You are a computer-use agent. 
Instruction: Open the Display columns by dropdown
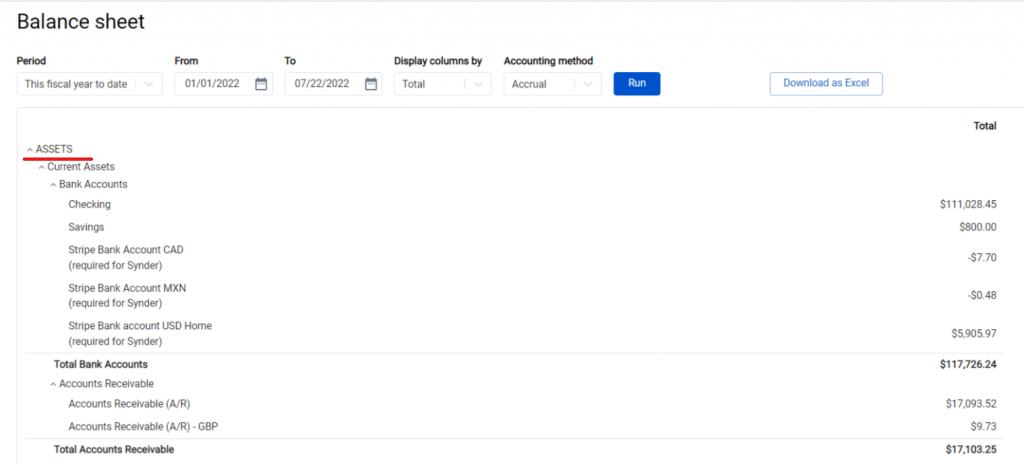442,84
